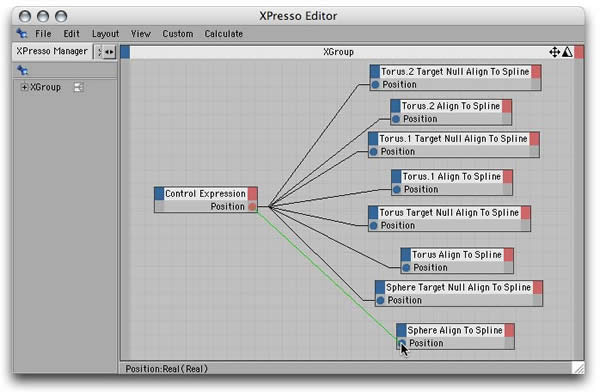This screenshot has width=600, height=392.
Task: Click Control Expression Position output port
Action: coord(252,207)
